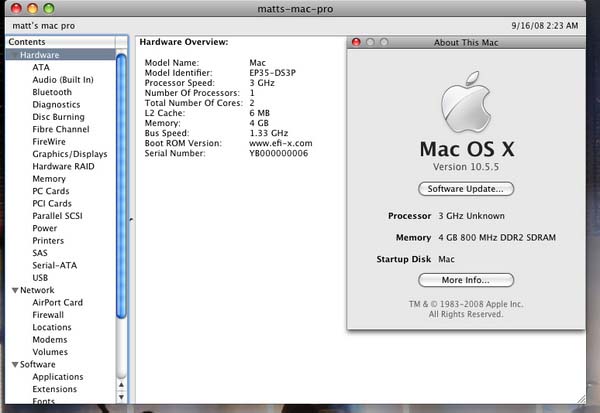
Task: Click the sidebar vertical scrollbar
Action: [x=122, y=180]
